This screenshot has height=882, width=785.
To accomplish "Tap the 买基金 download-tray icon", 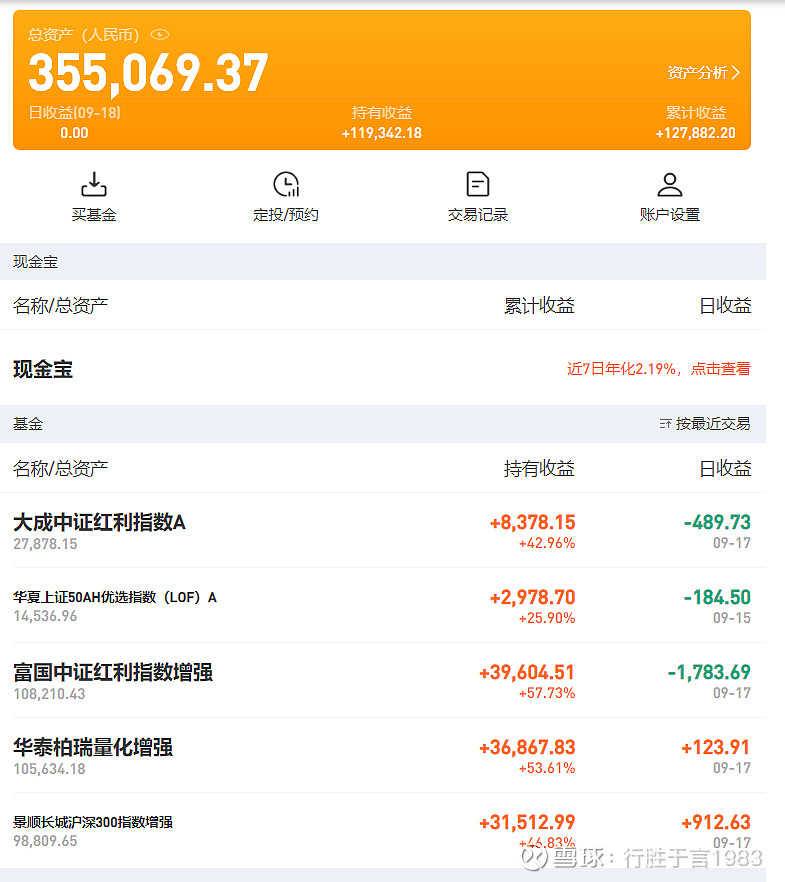I will click(94, 184).
